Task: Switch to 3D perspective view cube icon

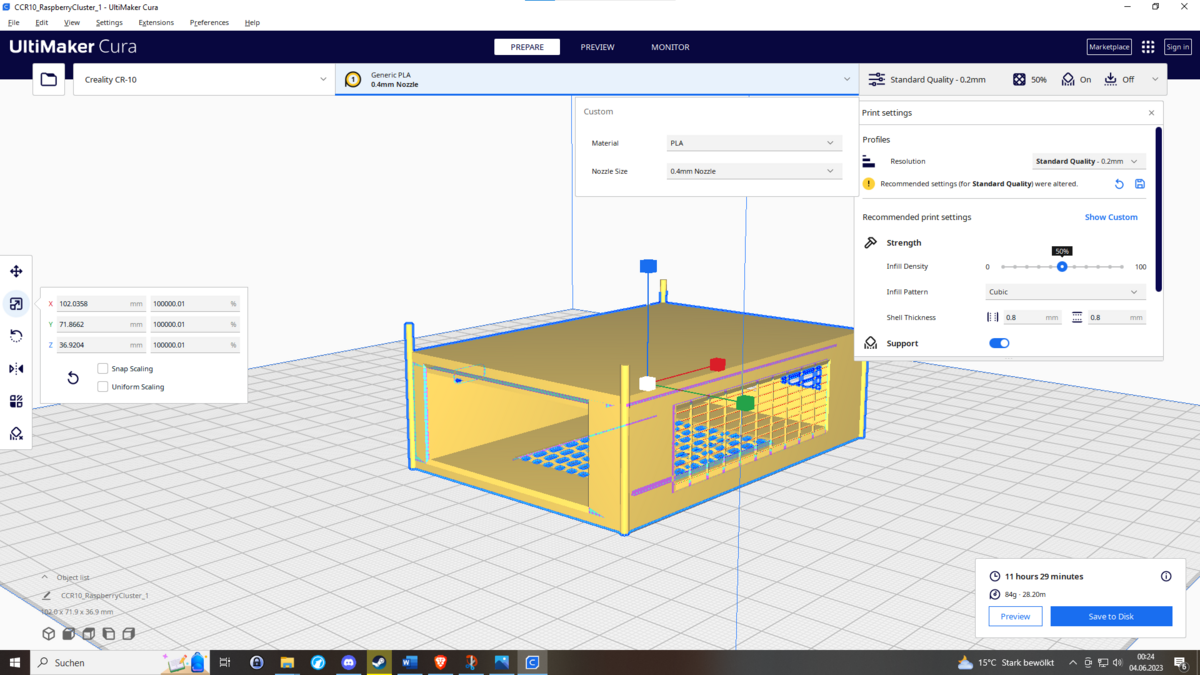Action: pyautogui.click(x=48, y=633)
